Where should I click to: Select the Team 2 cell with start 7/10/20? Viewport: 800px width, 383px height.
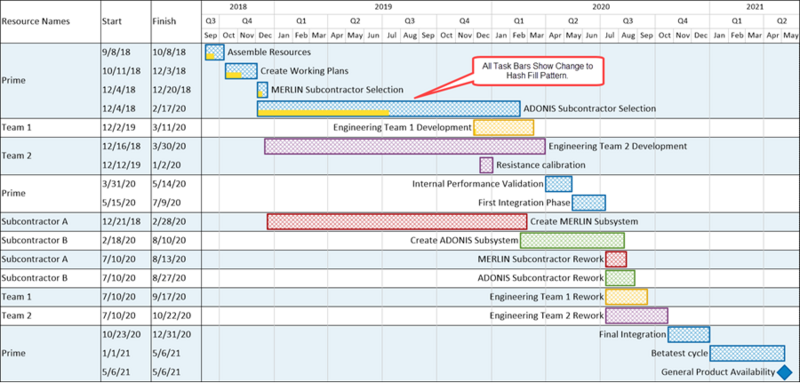click(16, 316)
